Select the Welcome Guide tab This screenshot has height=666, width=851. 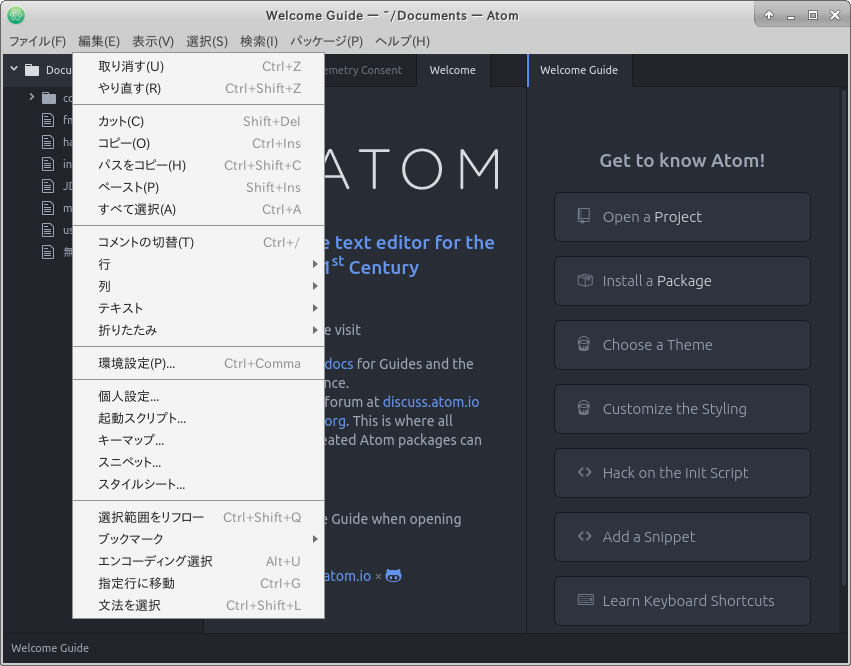pos(579,70)
